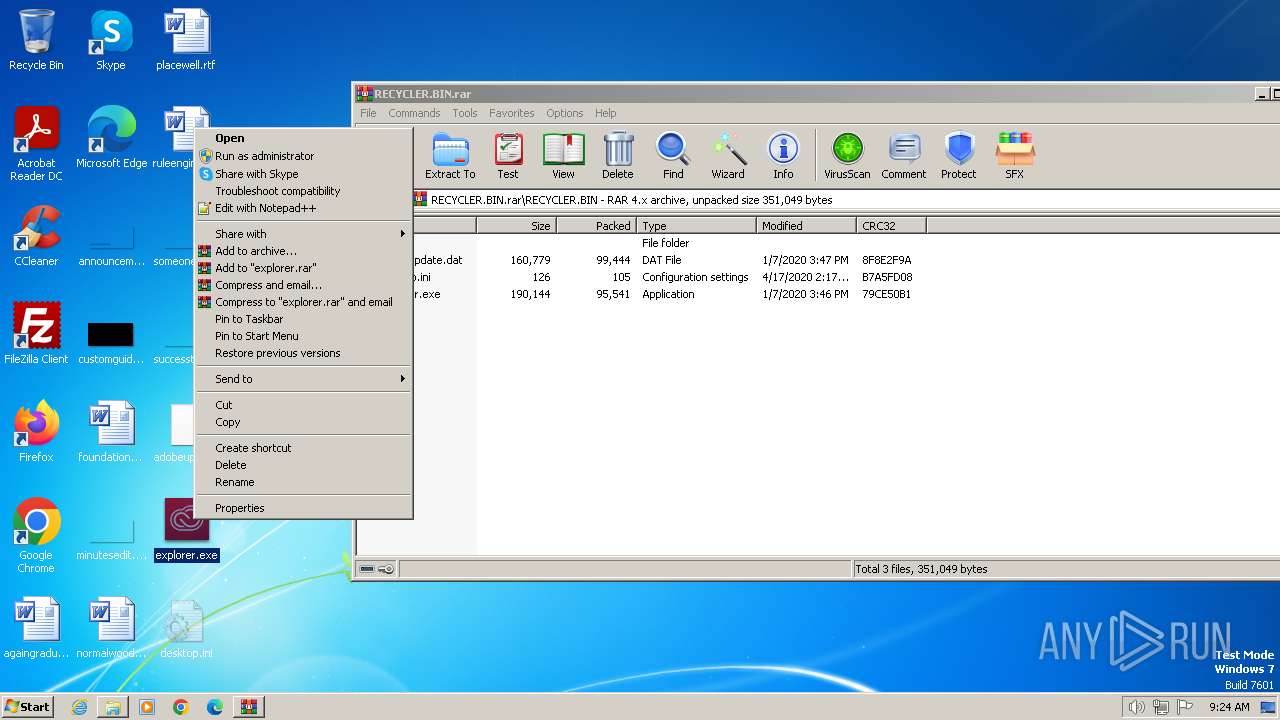Choose Cut in context menu
This screenshot has height=720, width=1280.
(303, 405)
